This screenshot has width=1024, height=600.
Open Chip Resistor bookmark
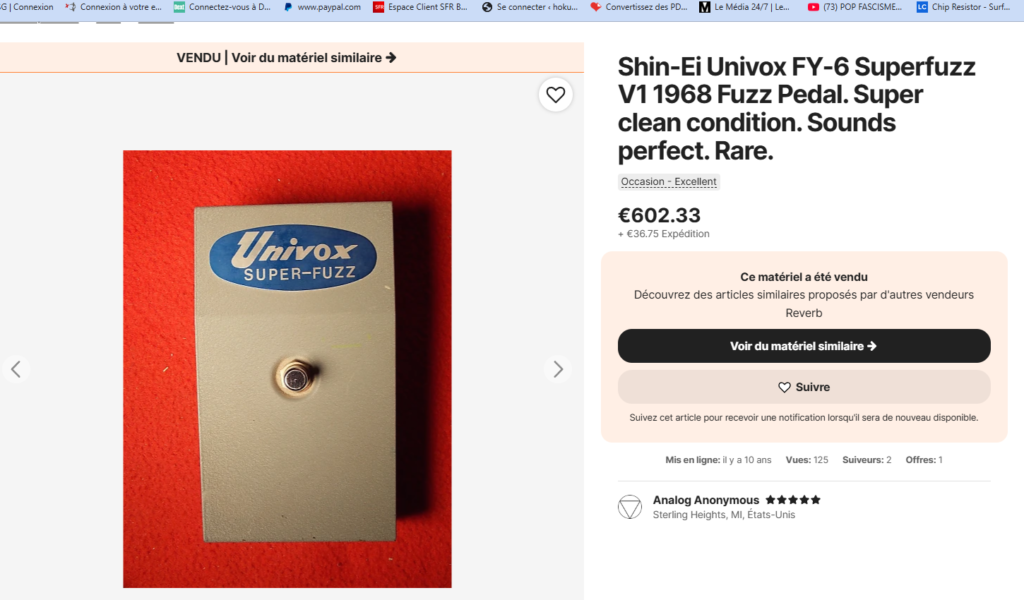pyautogui.click(x=963, y=7)
